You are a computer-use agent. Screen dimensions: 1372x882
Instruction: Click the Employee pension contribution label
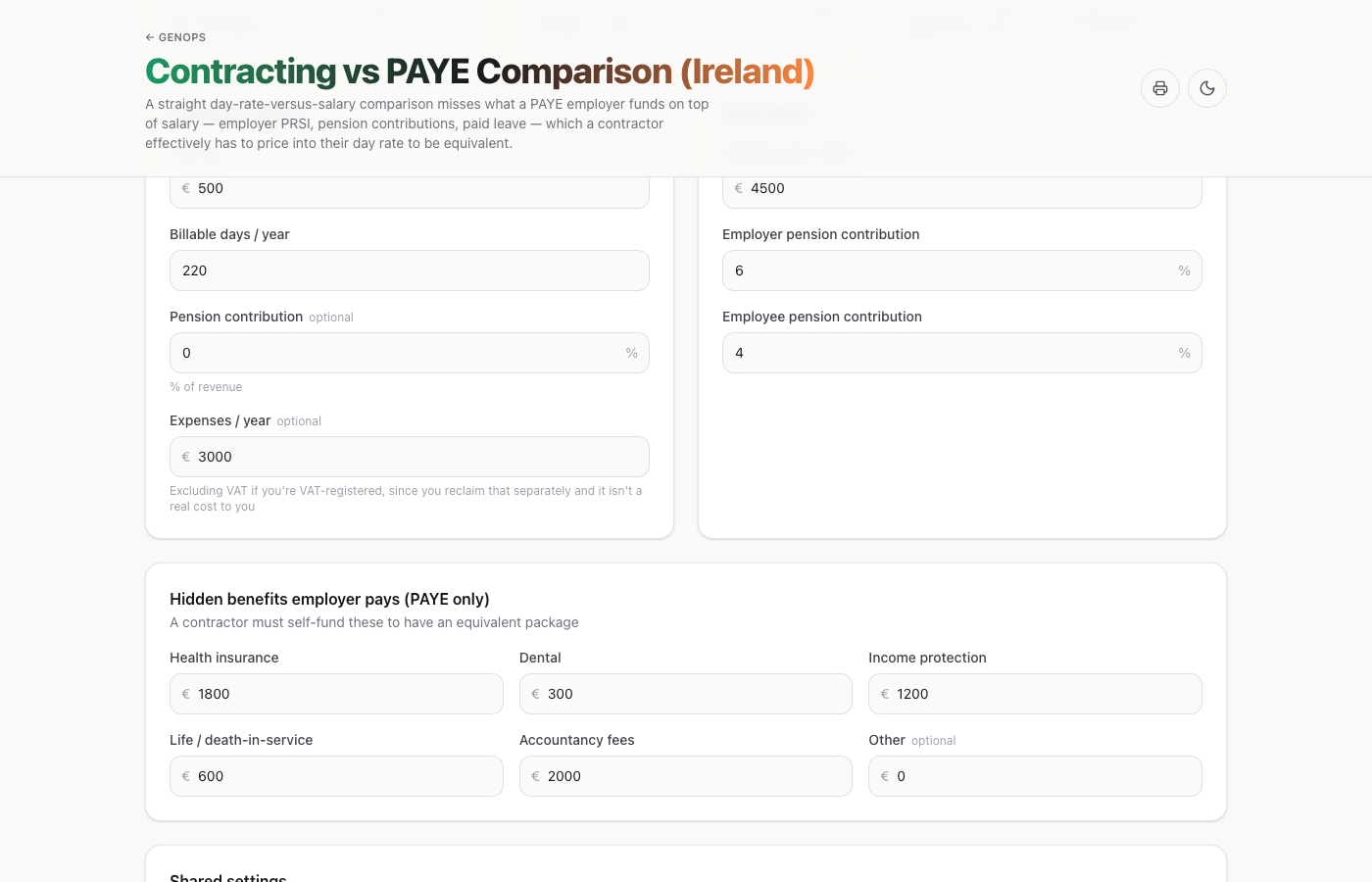click(x=822, y=317)
